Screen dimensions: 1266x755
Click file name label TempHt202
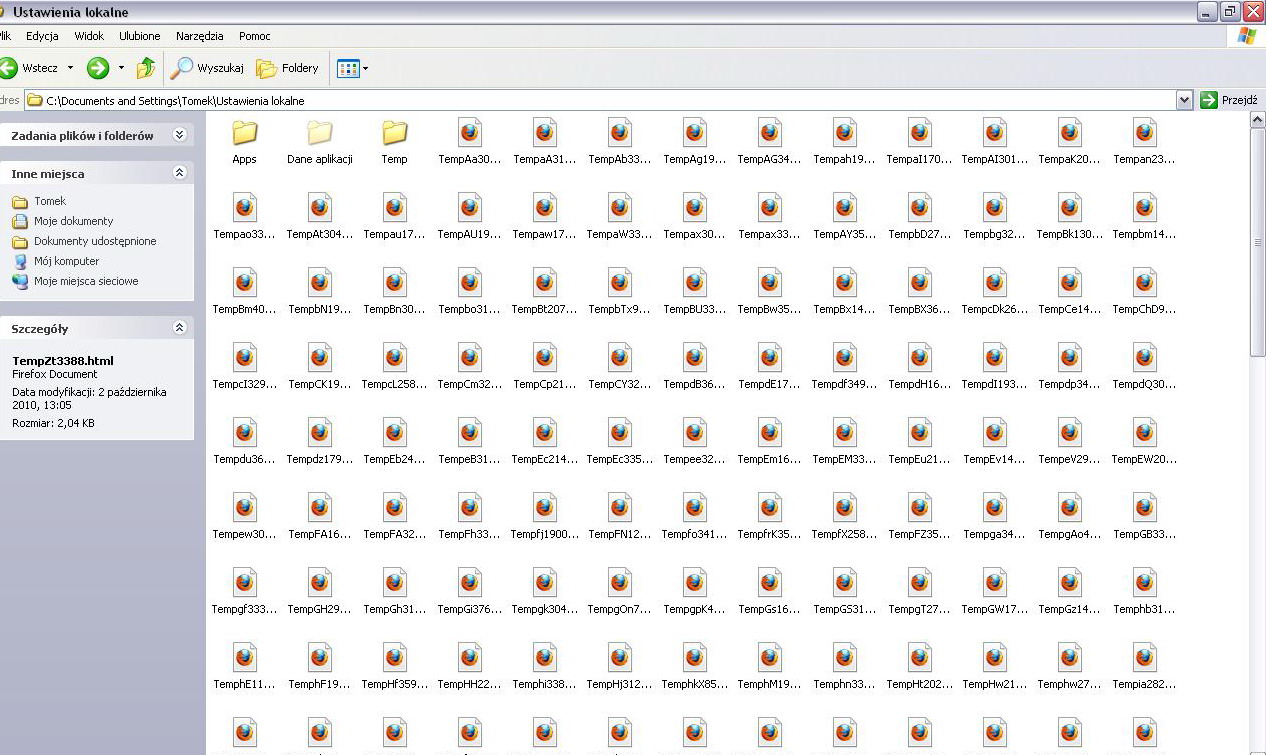click(920, 685)
